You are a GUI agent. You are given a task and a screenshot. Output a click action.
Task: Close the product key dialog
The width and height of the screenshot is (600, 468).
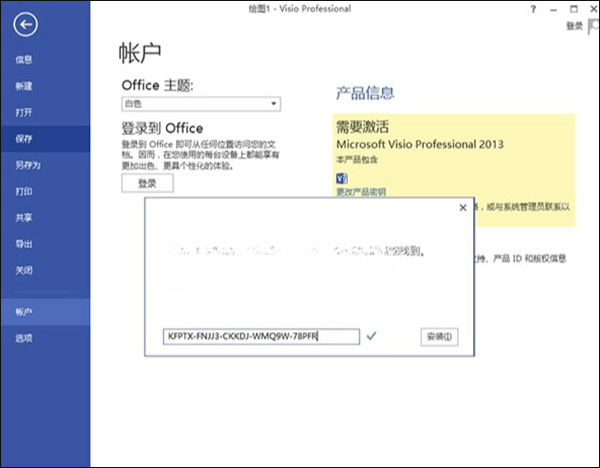(462, 208)
